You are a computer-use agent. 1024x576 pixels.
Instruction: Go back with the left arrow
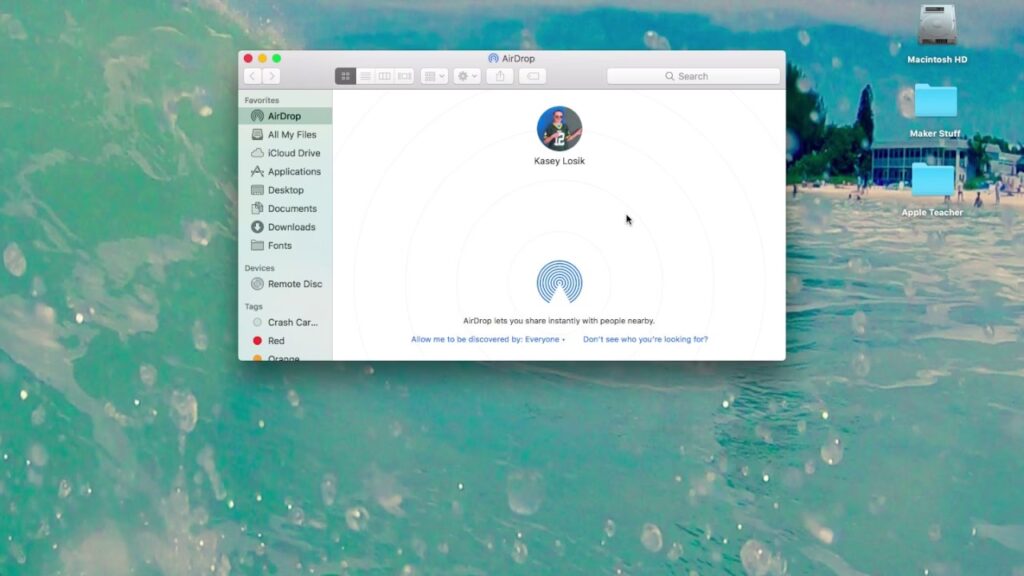[253, 76]
